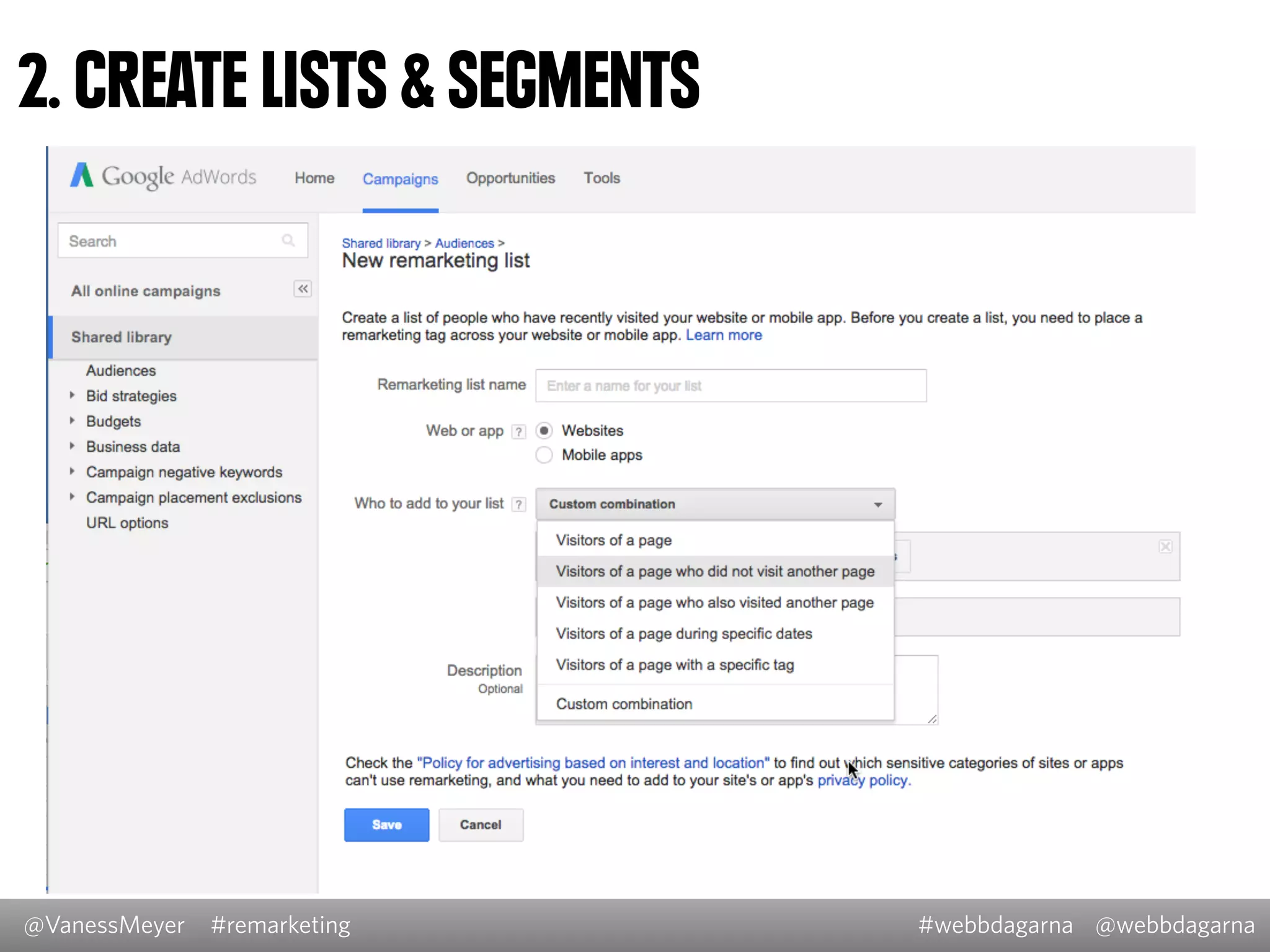The height and width of the screenshot is (952, 1270).
Task: Choose Visitors of a page during specific dates
Action: [716, 633]
